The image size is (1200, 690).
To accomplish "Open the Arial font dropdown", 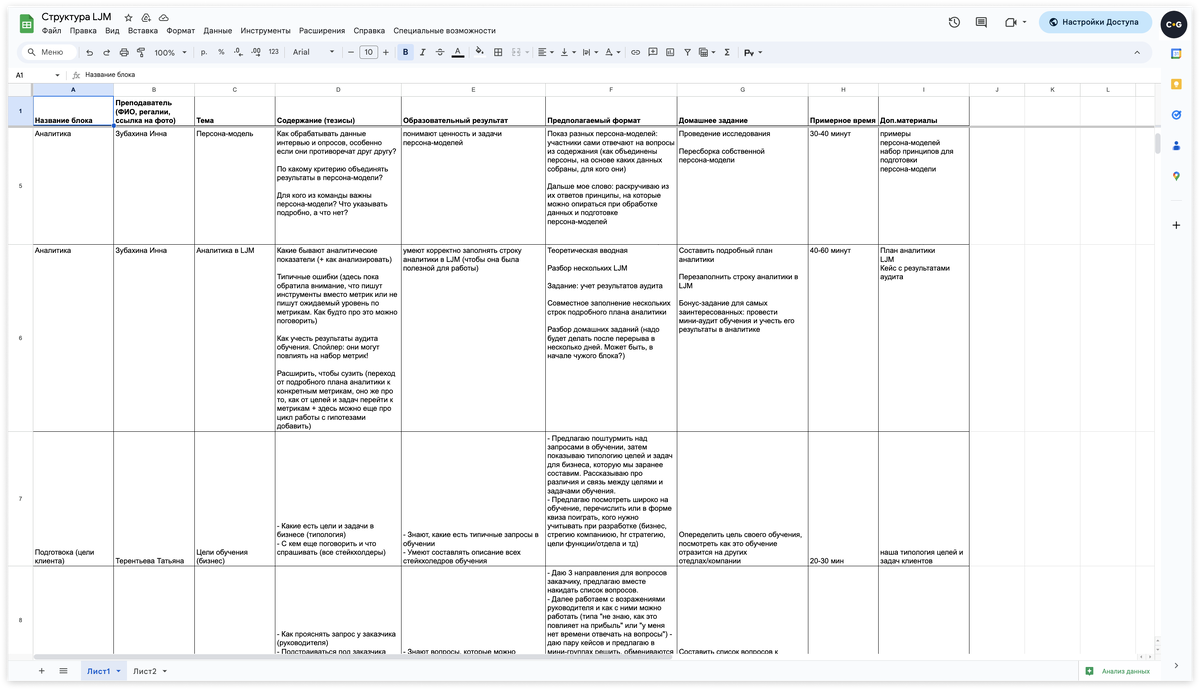I will pos(314,52).
